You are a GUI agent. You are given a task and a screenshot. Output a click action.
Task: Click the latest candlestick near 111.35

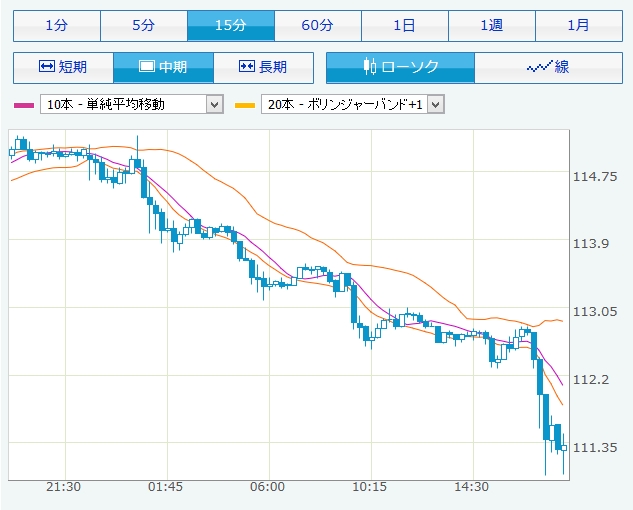tap(564, 448)
